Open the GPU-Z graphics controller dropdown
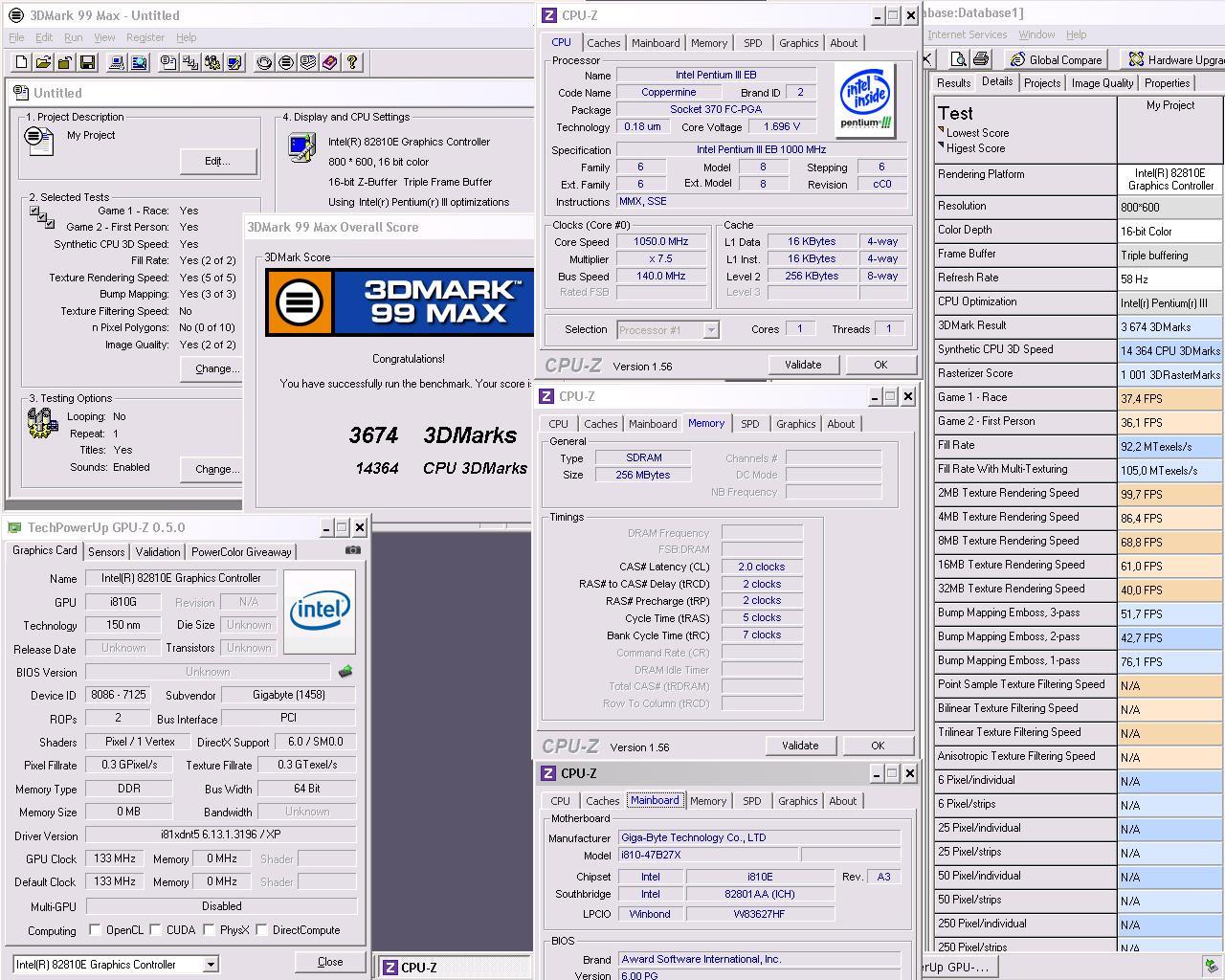1225x980 pixels. [x=211, y=965]
